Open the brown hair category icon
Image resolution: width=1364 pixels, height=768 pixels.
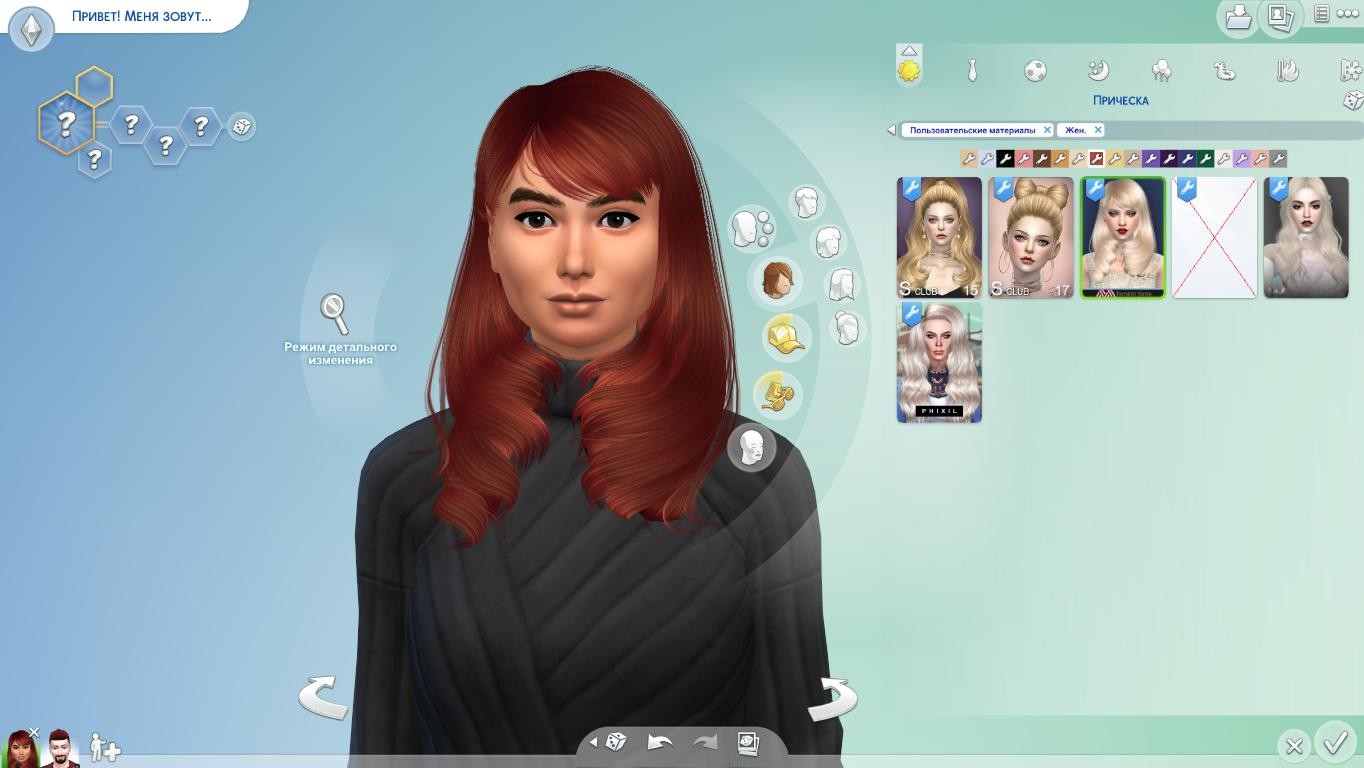pos(777,281)
